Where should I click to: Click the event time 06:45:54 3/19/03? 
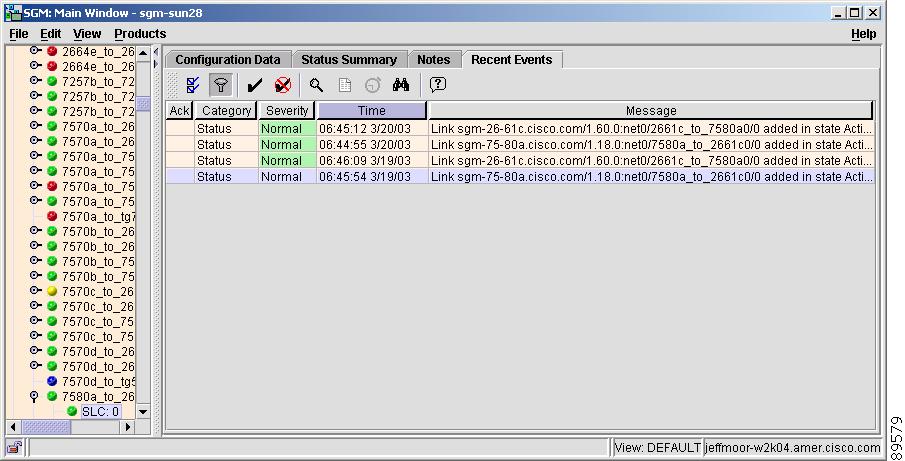(x=365, y=177)
